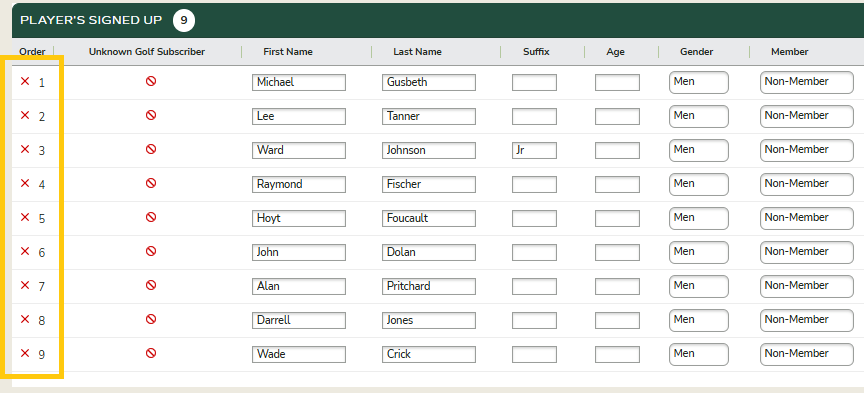Edit the first name field containing Hoyt
864x393 pixels.
click(299, 218)
